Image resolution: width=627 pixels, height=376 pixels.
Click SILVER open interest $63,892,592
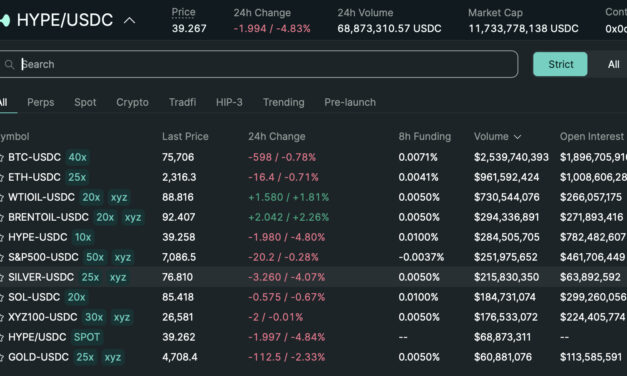[590, 277]
